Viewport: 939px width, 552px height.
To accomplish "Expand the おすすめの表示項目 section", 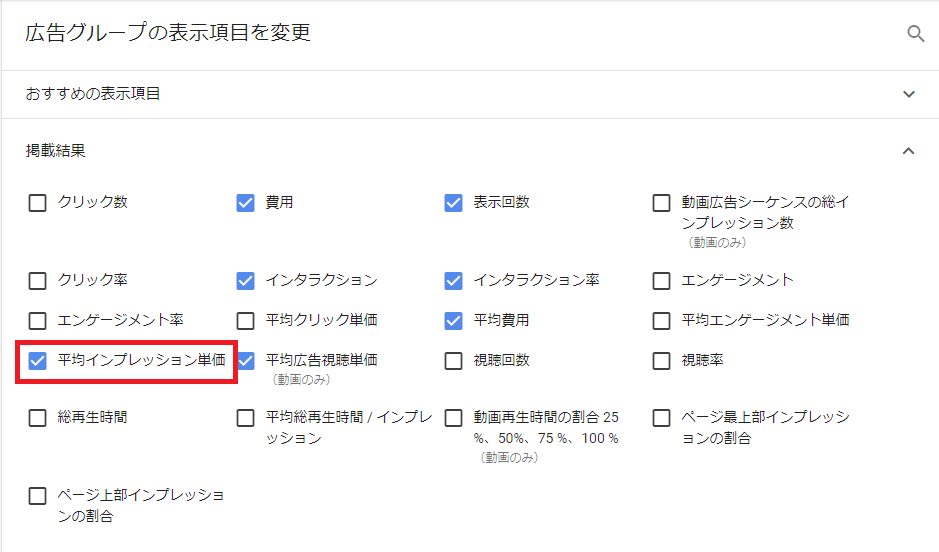I will (908, 94).
